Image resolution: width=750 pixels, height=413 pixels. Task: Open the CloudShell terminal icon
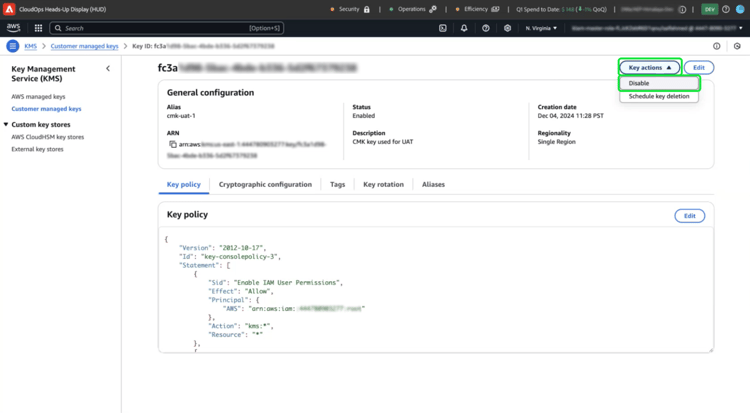tap(443, 28)
